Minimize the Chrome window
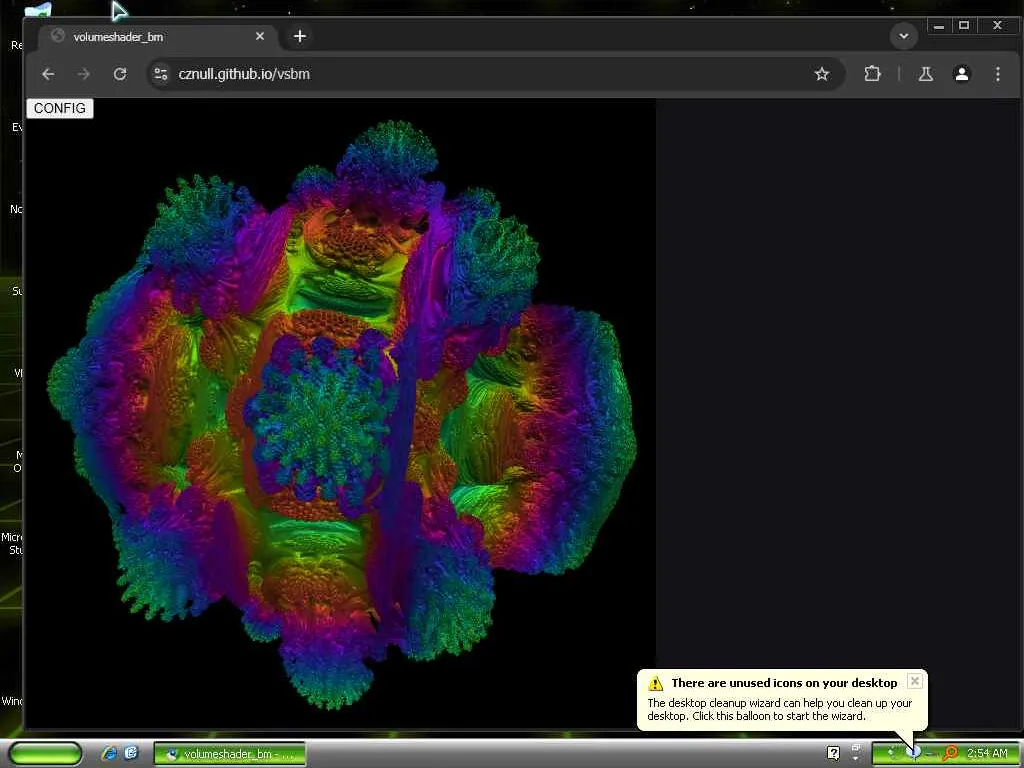1024x768 pixels. click(938, 25)
